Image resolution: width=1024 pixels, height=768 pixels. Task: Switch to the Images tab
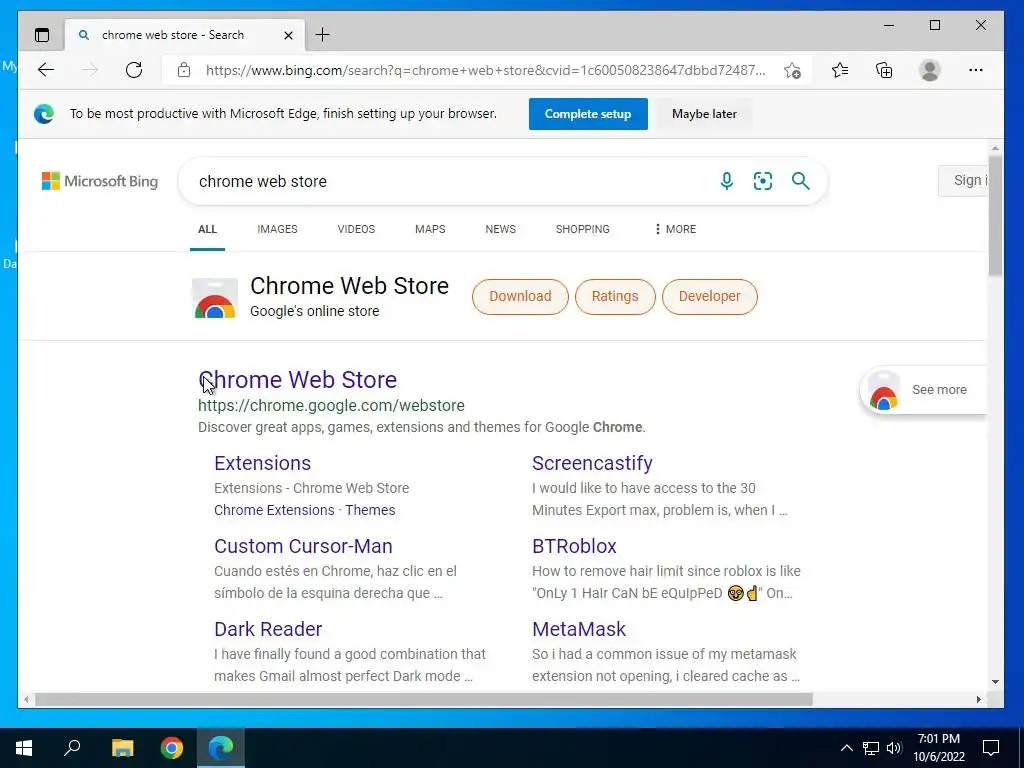pos(277,229)
